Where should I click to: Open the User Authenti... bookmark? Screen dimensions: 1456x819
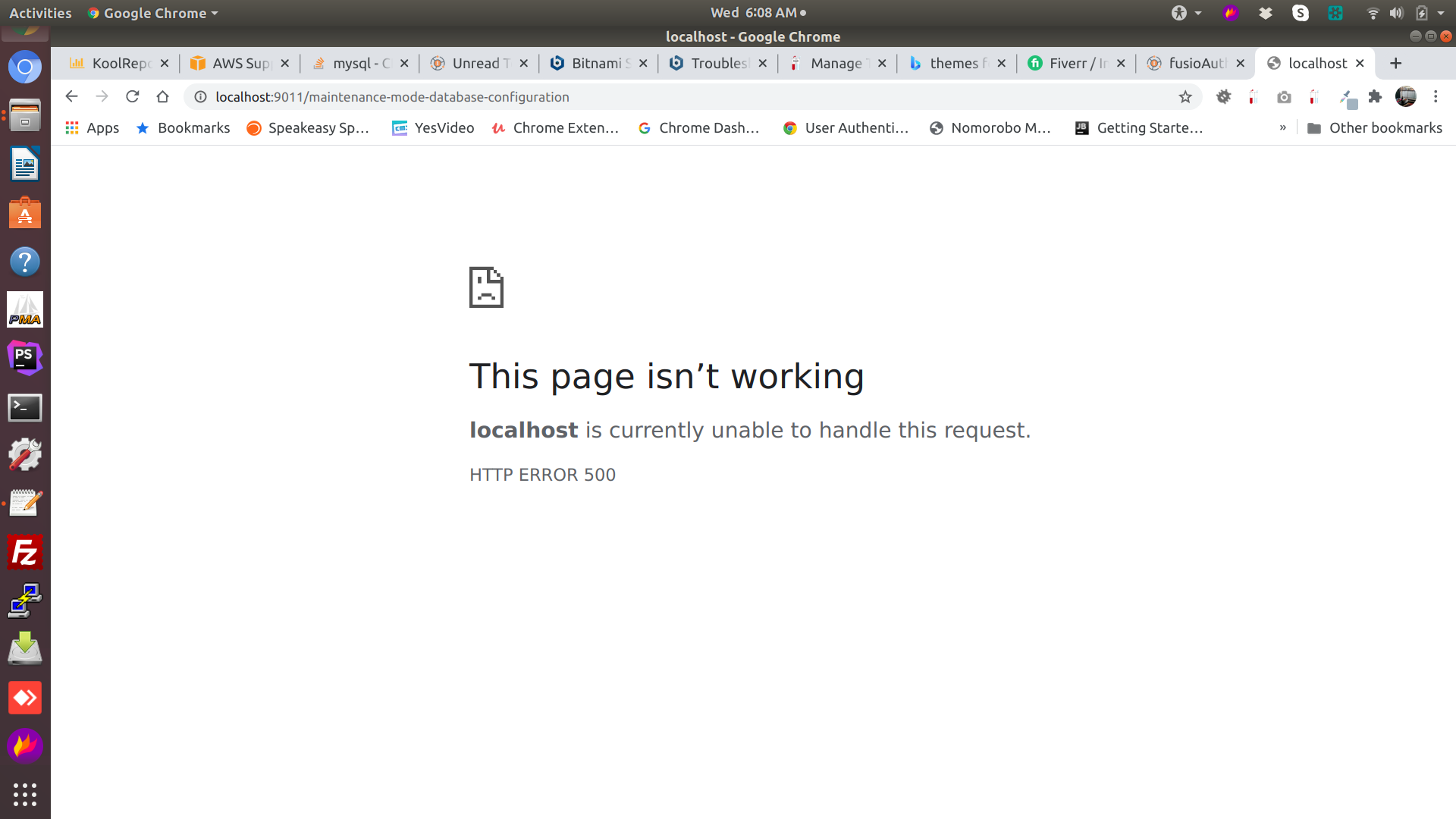(846, 127)
